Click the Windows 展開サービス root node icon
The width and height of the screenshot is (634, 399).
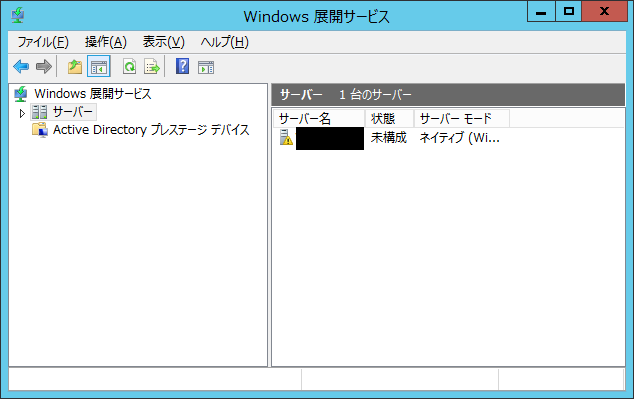(21, 94)
